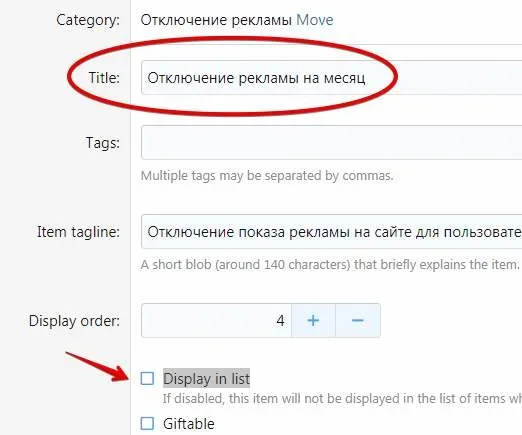522x435 pixels.
Task: Click the category name Отключение рекламы
Action: coord(216,20)
